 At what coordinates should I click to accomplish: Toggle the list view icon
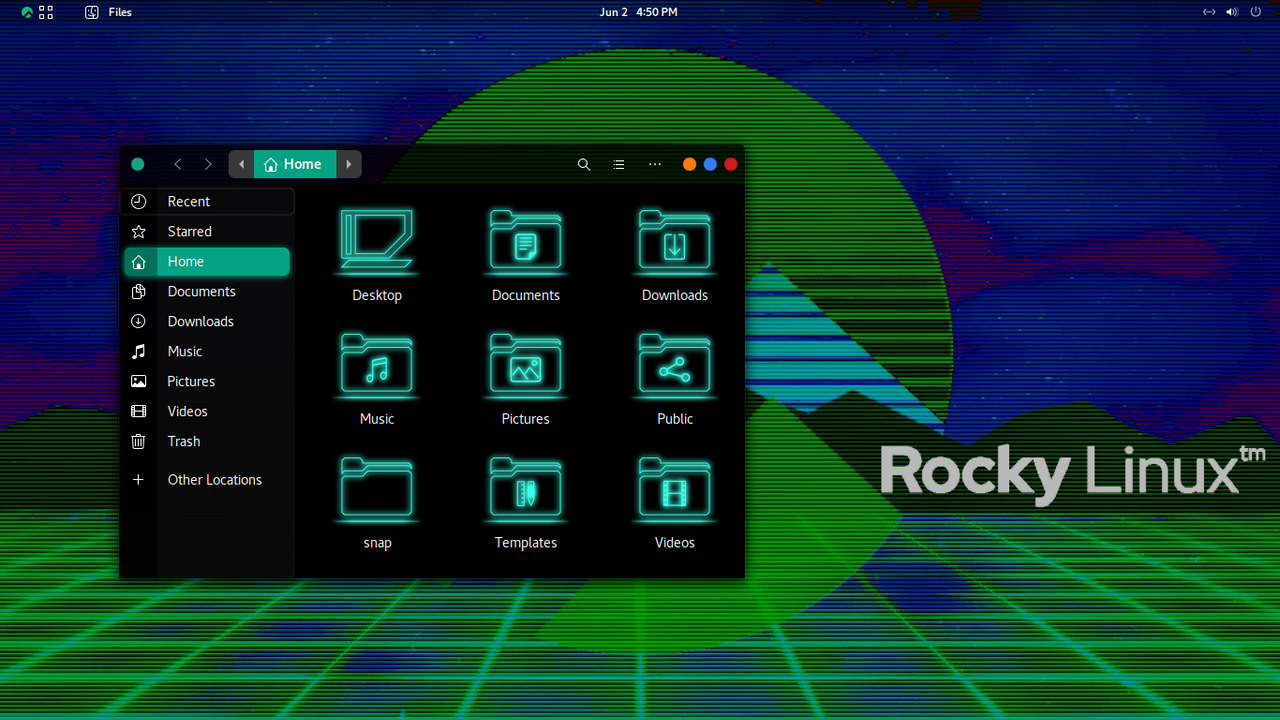[619, 164]
